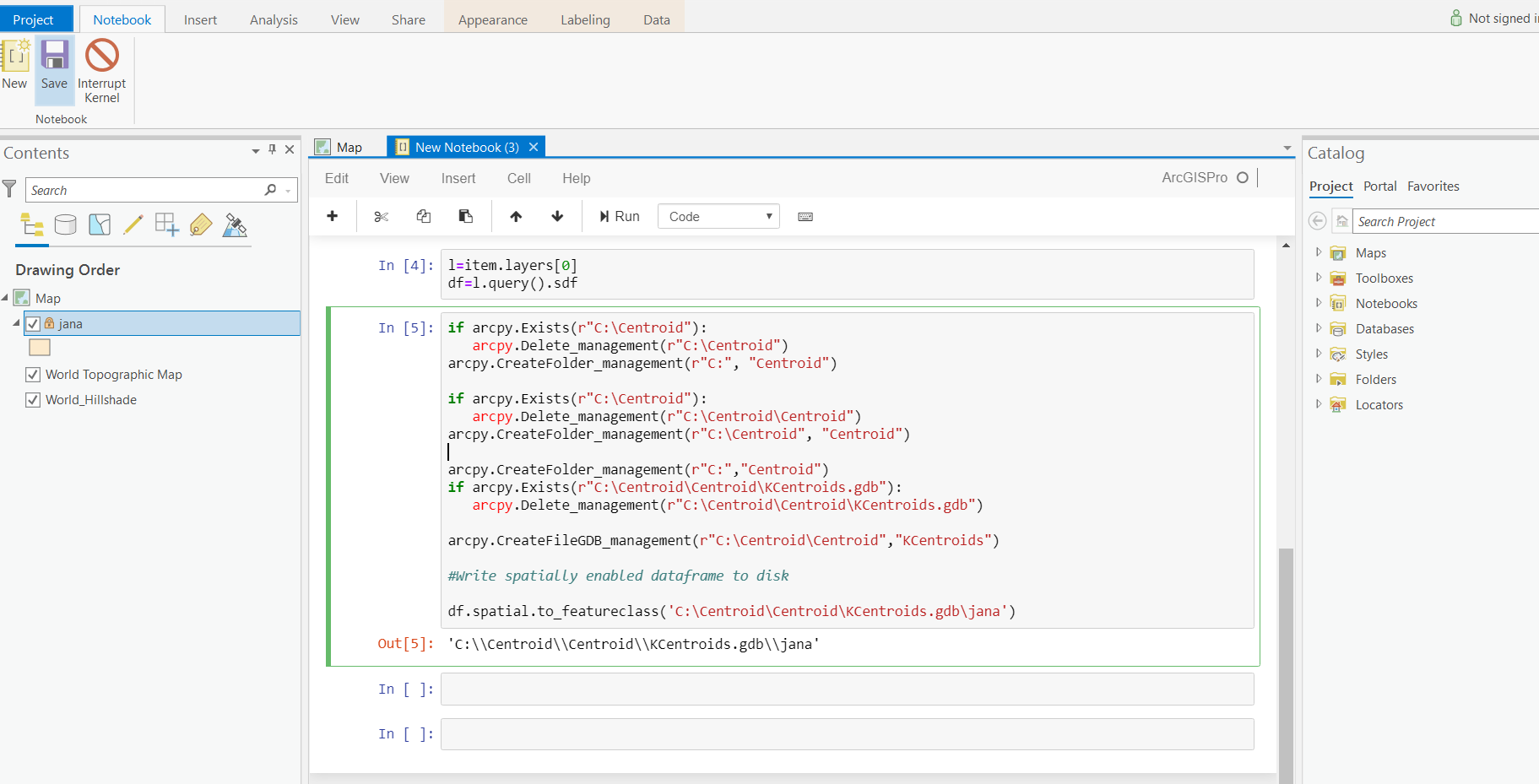This screenshot has height=784, width=1539.
Task: Expand the Databases node in Catalog
Action: click(x=1319, y=328)
